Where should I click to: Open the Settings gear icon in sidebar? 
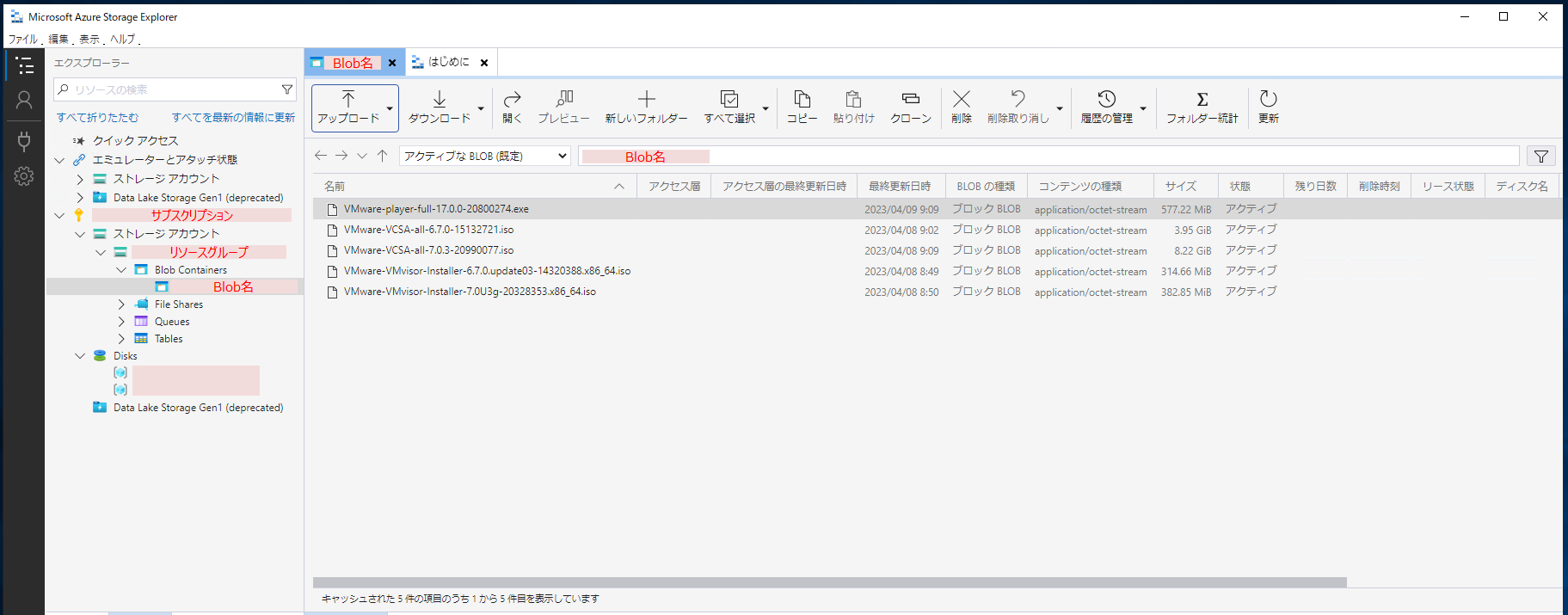24,176
